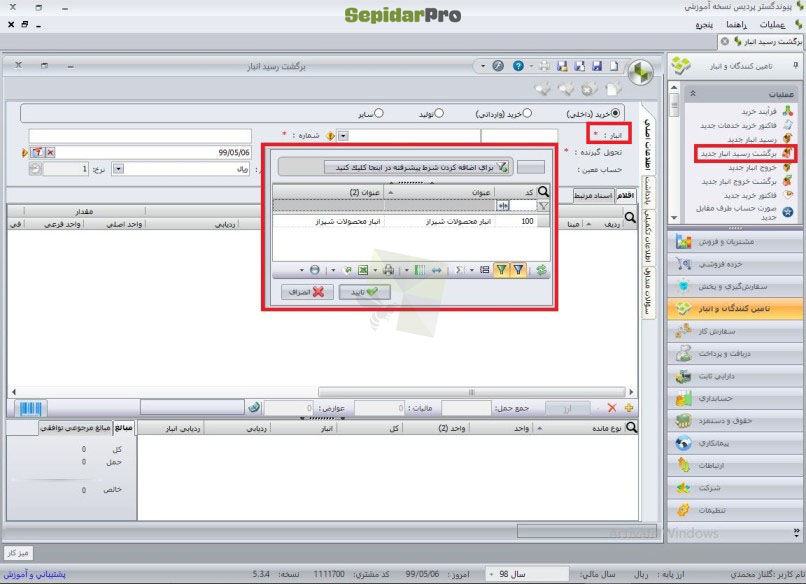Switch to the اسناد مرتبط tab
The width and height of the screenshot is (806, 584).
point(593,196)
